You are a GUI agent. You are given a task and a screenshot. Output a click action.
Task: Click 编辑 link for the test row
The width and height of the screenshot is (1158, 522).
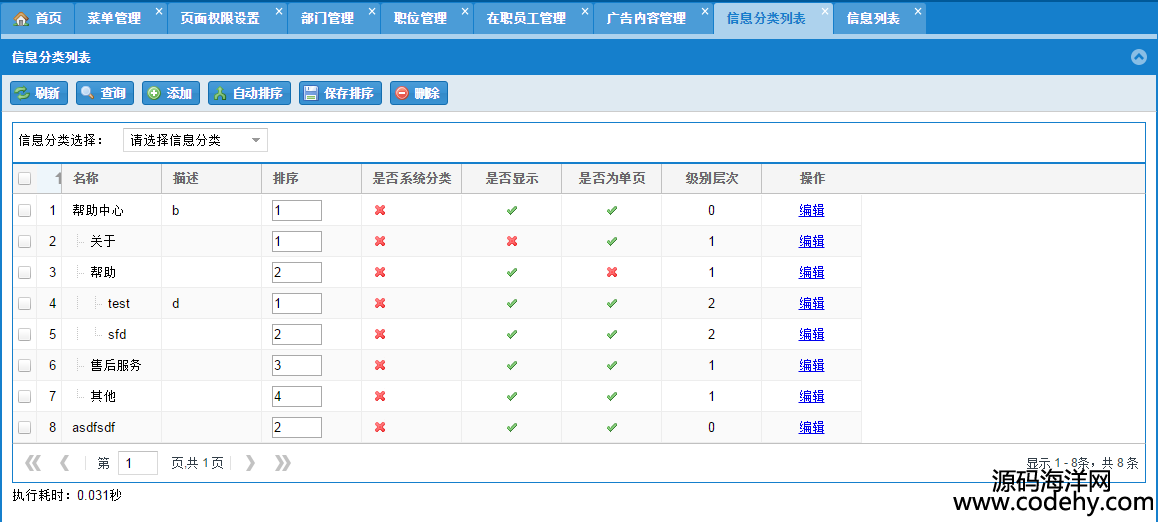[x=811, y=303]
